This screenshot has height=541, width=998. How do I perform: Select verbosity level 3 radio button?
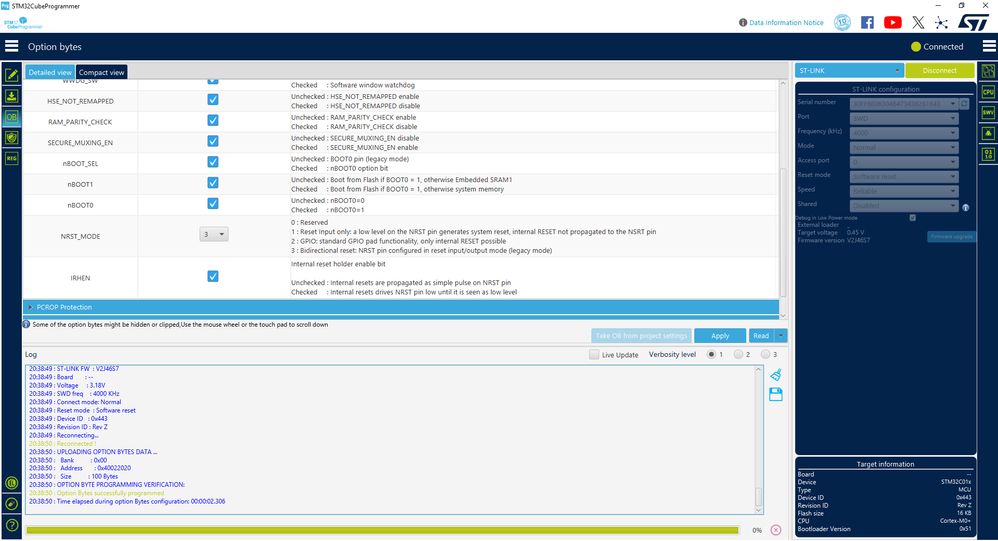point(765,355)
